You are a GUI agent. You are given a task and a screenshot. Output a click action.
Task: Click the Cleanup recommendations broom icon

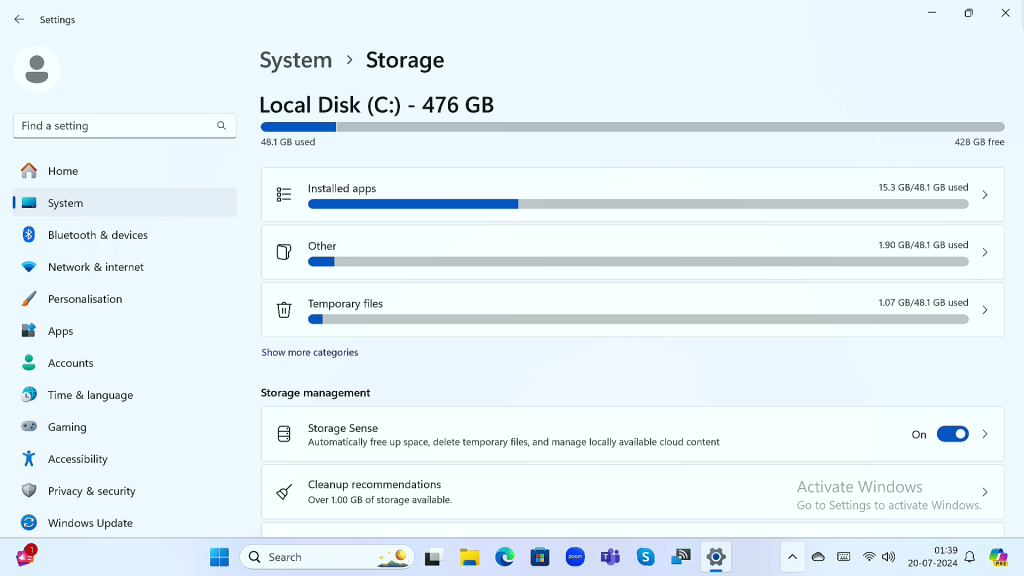click(x=284, y=492)
